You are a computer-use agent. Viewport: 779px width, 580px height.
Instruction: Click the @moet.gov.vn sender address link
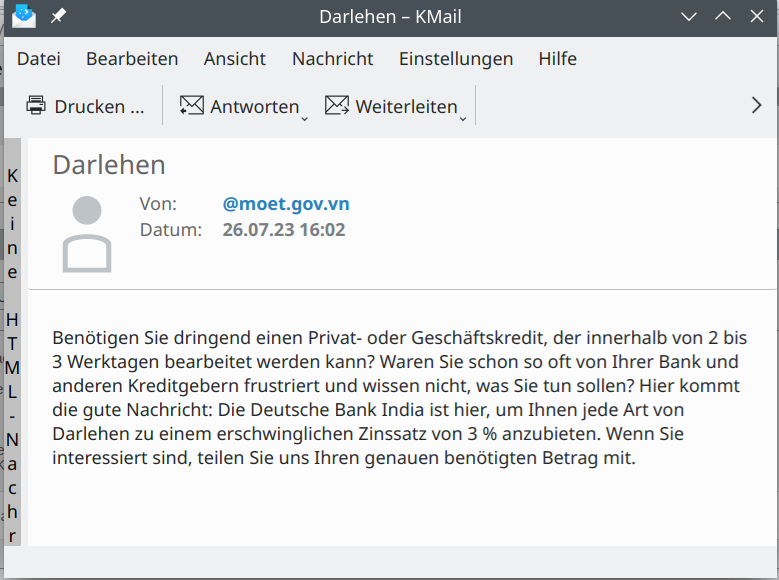pyautogui.click(x=286, y=204)
